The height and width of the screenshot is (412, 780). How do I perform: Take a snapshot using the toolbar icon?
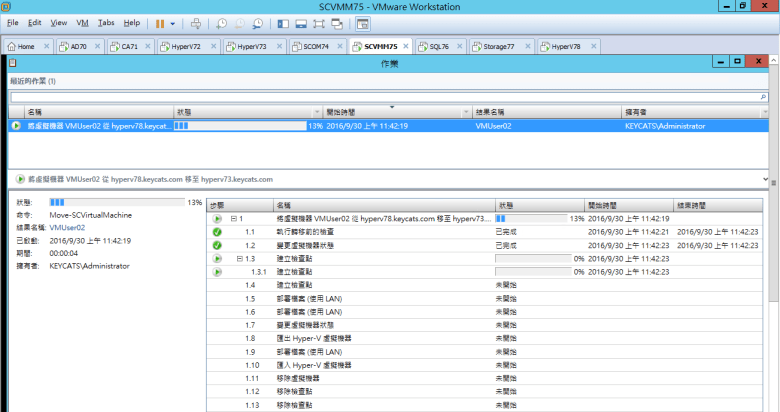(222, 22)
